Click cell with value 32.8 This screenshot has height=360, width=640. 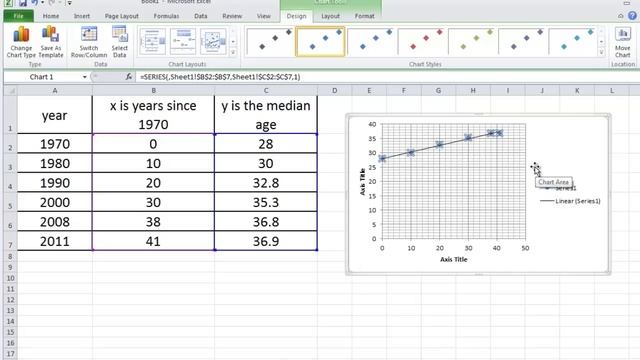tap(266, 182)
